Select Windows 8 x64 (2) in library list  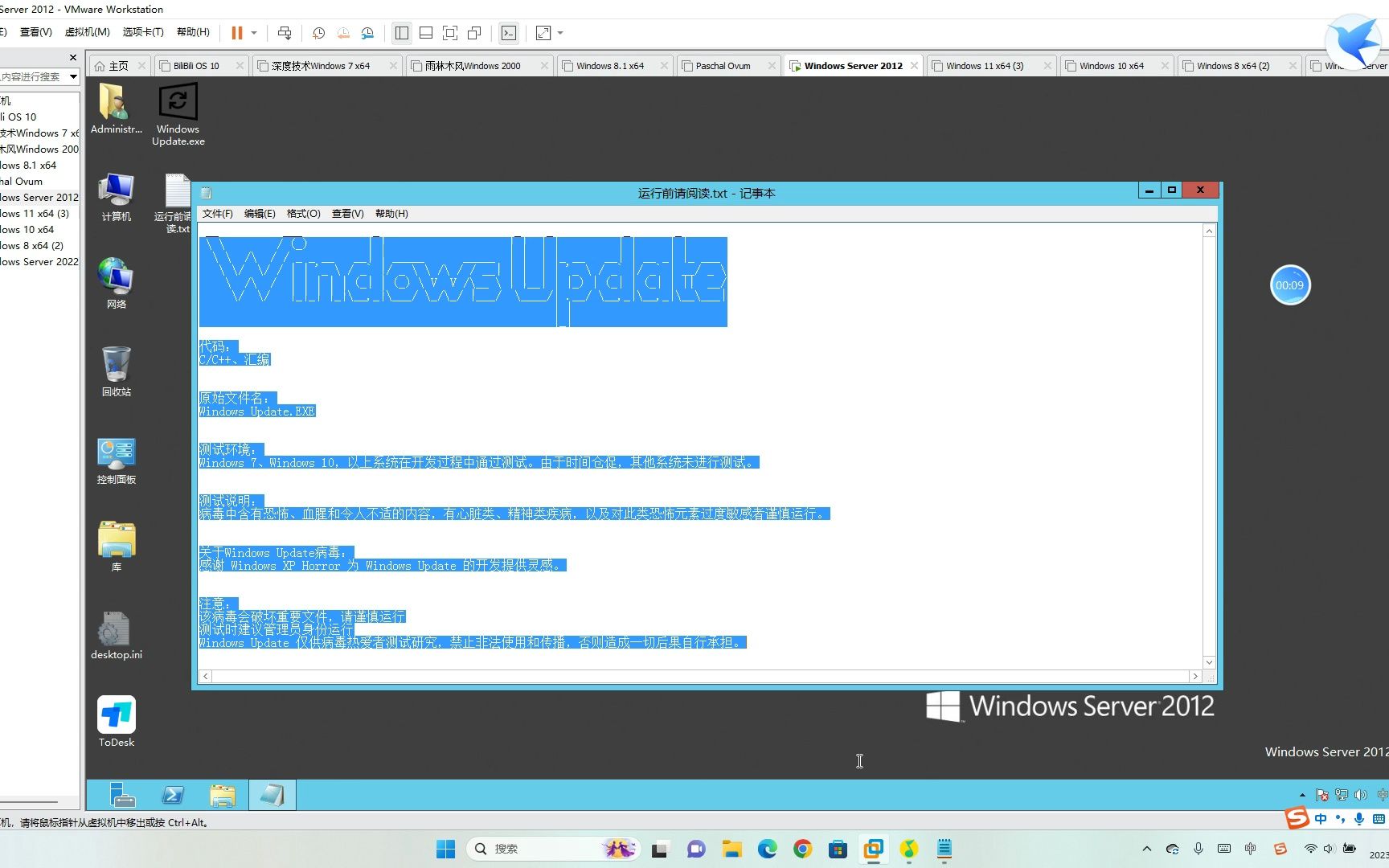pyautogui.click(x=32, y=245)
